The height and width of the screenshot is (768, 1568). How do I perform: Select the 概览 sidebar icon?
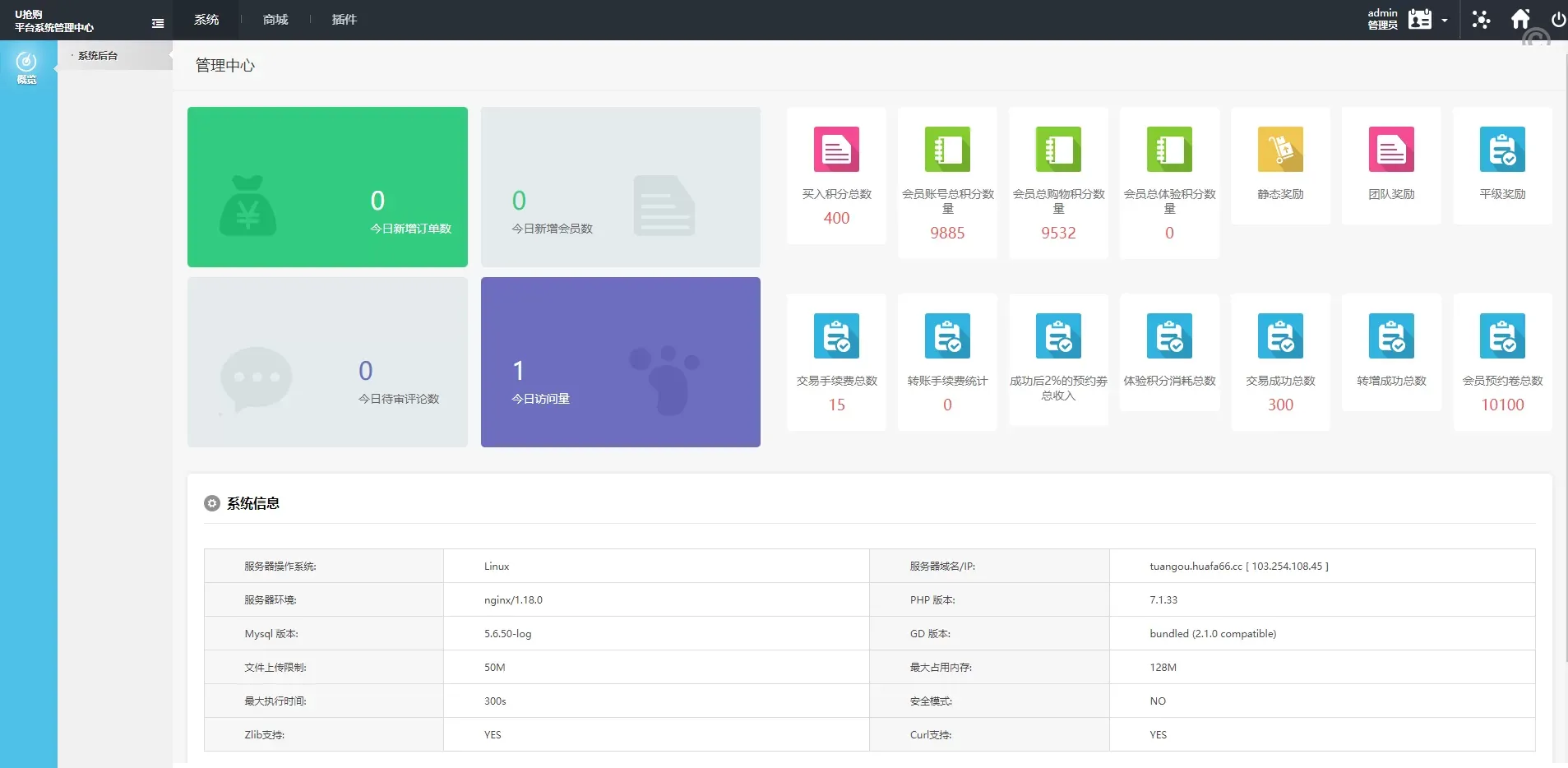pos(27,67)
